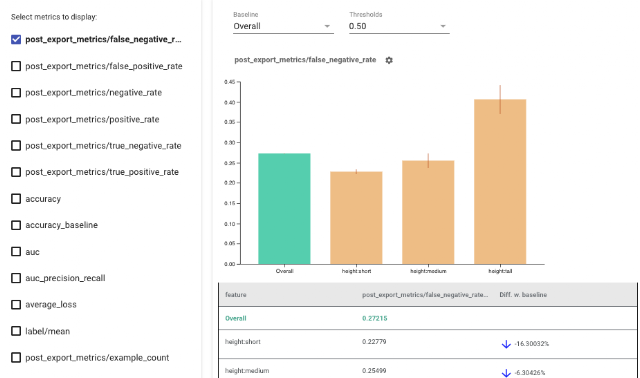Click the down arrow for height:short diff

[x=506, y=344]
